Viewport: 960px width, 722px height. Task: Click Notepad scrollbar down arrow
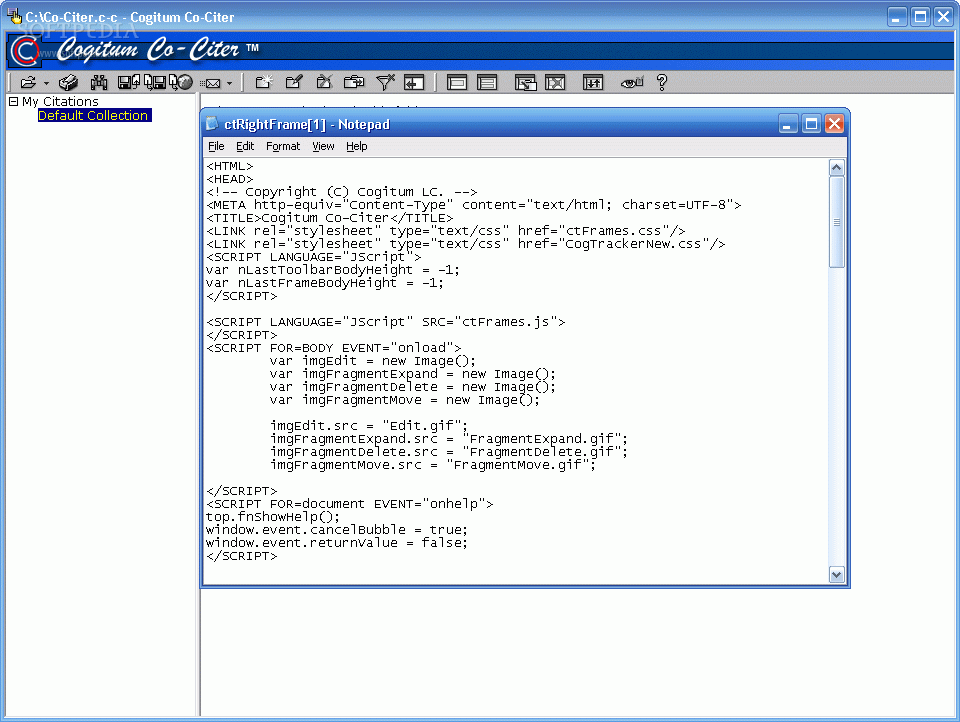837,574
